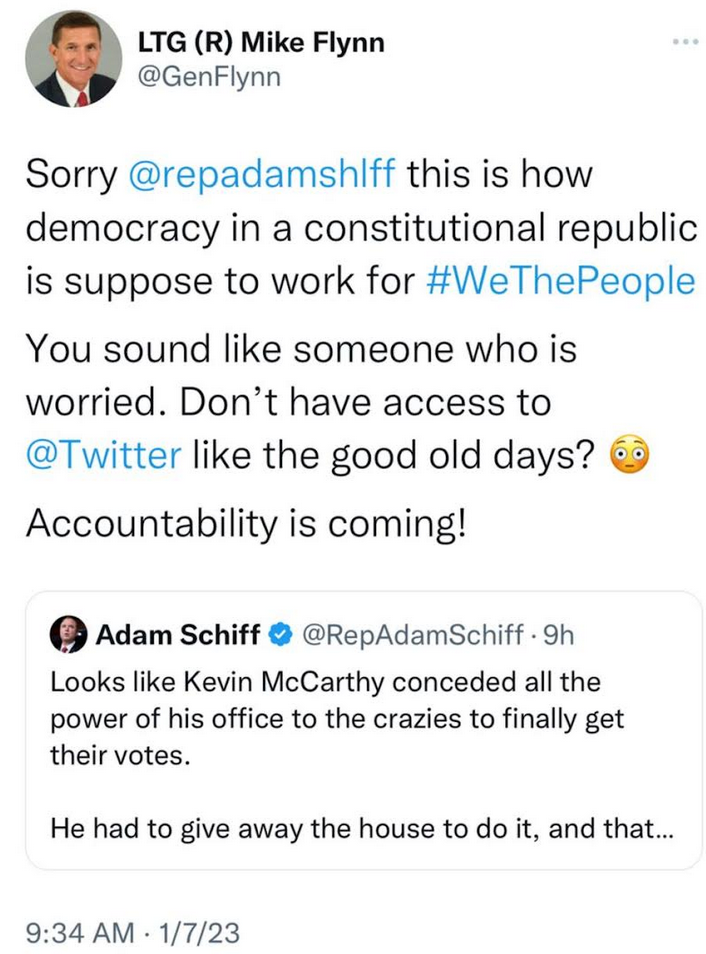The height and width of the screenshot is (954, 706).
Task: Select the Adam Schiff name in quoted tweet
Action: coord(178,634)
